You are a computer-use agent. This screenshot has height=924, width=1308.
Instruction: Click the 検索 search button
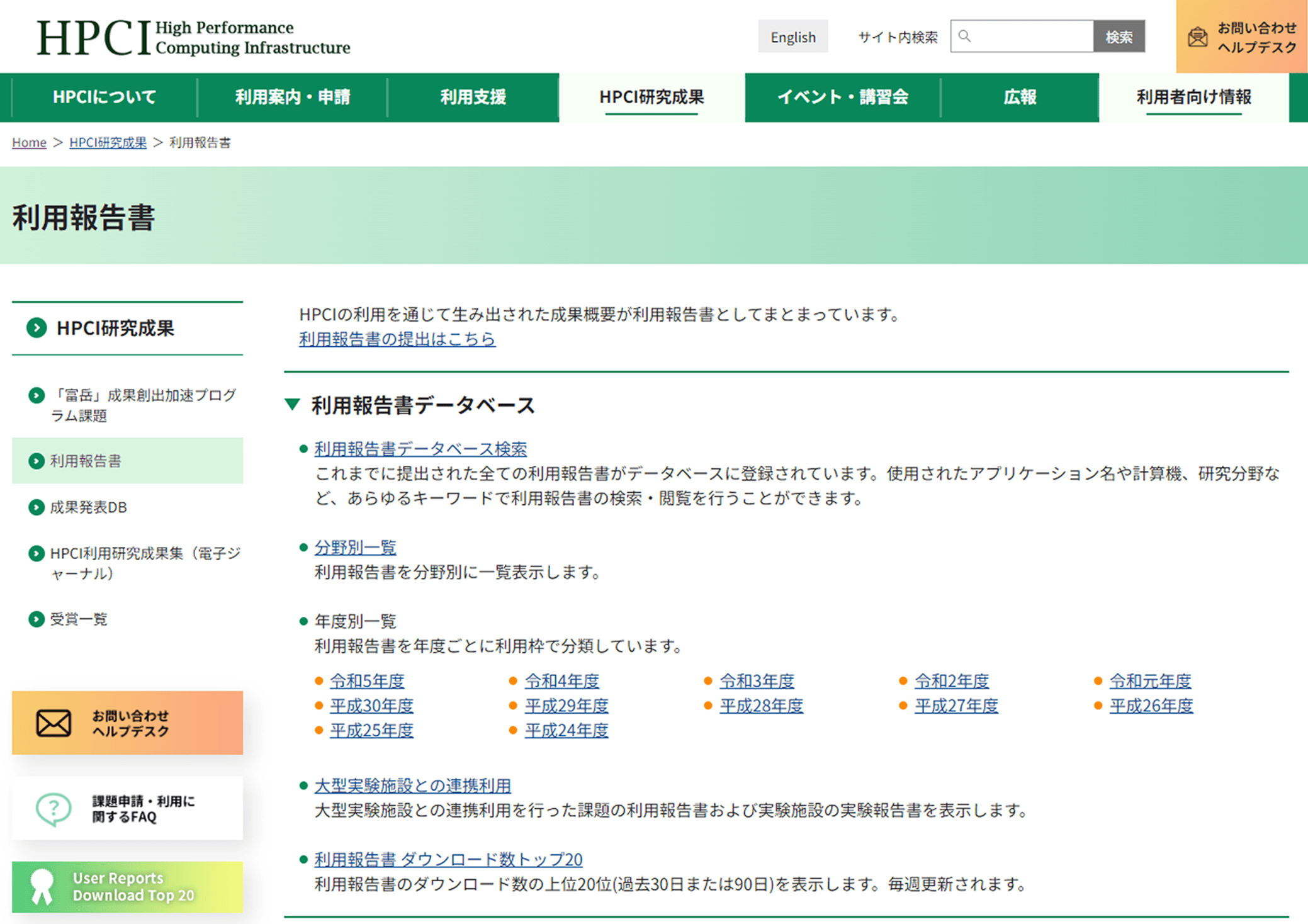point(1119,37)
